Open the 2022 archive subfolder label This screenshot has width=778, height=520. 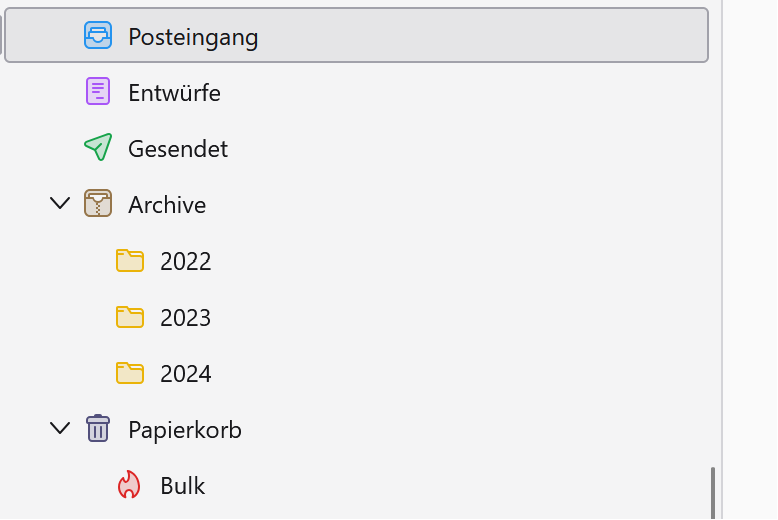[x=186, y=261]
